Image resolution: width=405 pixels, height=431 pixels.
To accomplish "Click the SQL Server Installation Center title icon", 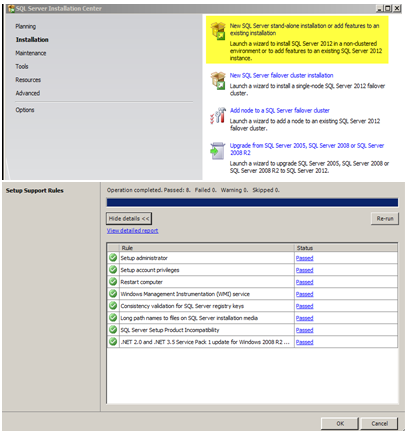I will click(x=12, y=9).
